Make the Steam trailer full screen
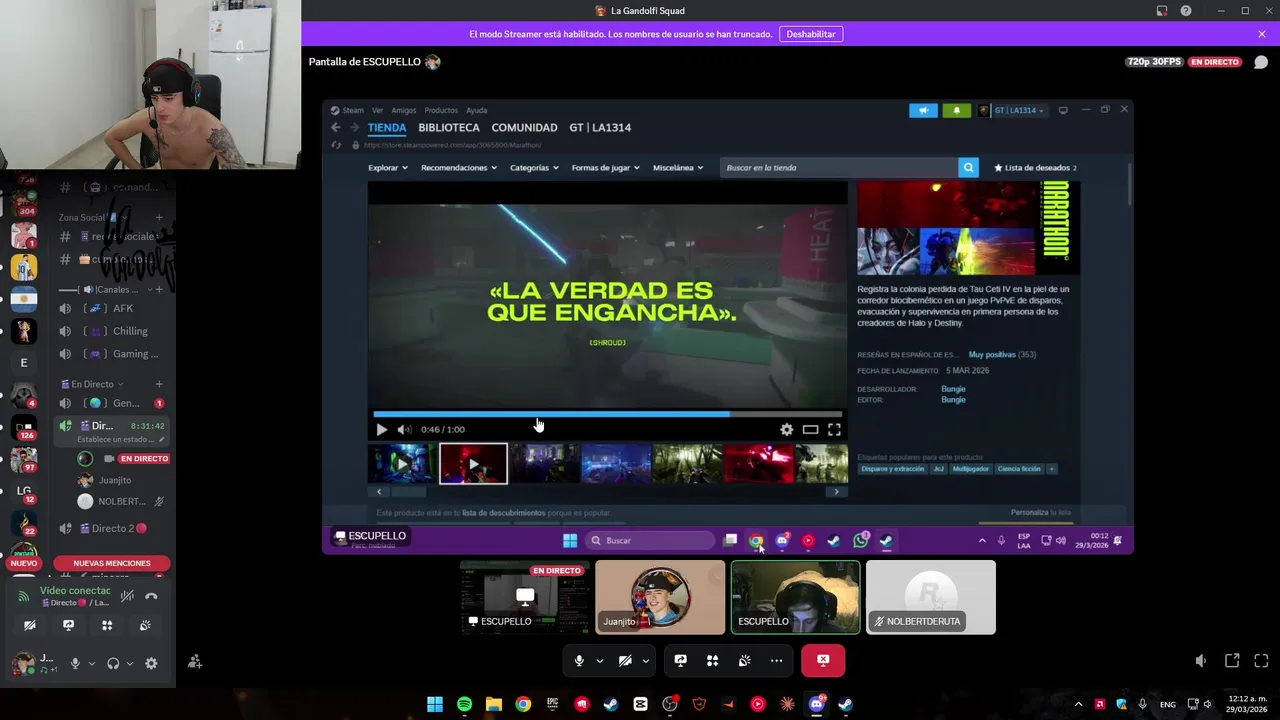The image size is (1280, 720). point(834,429)
